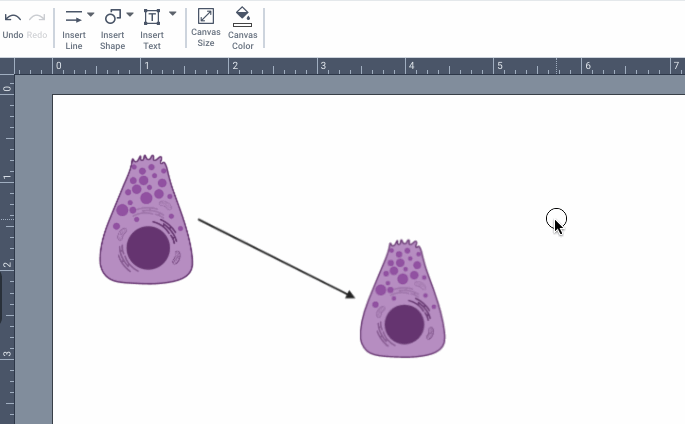The width and height of the screenshot is (685, 424).
Task: Click the dark nucleus of the left cell
Action: click(147, 247)
